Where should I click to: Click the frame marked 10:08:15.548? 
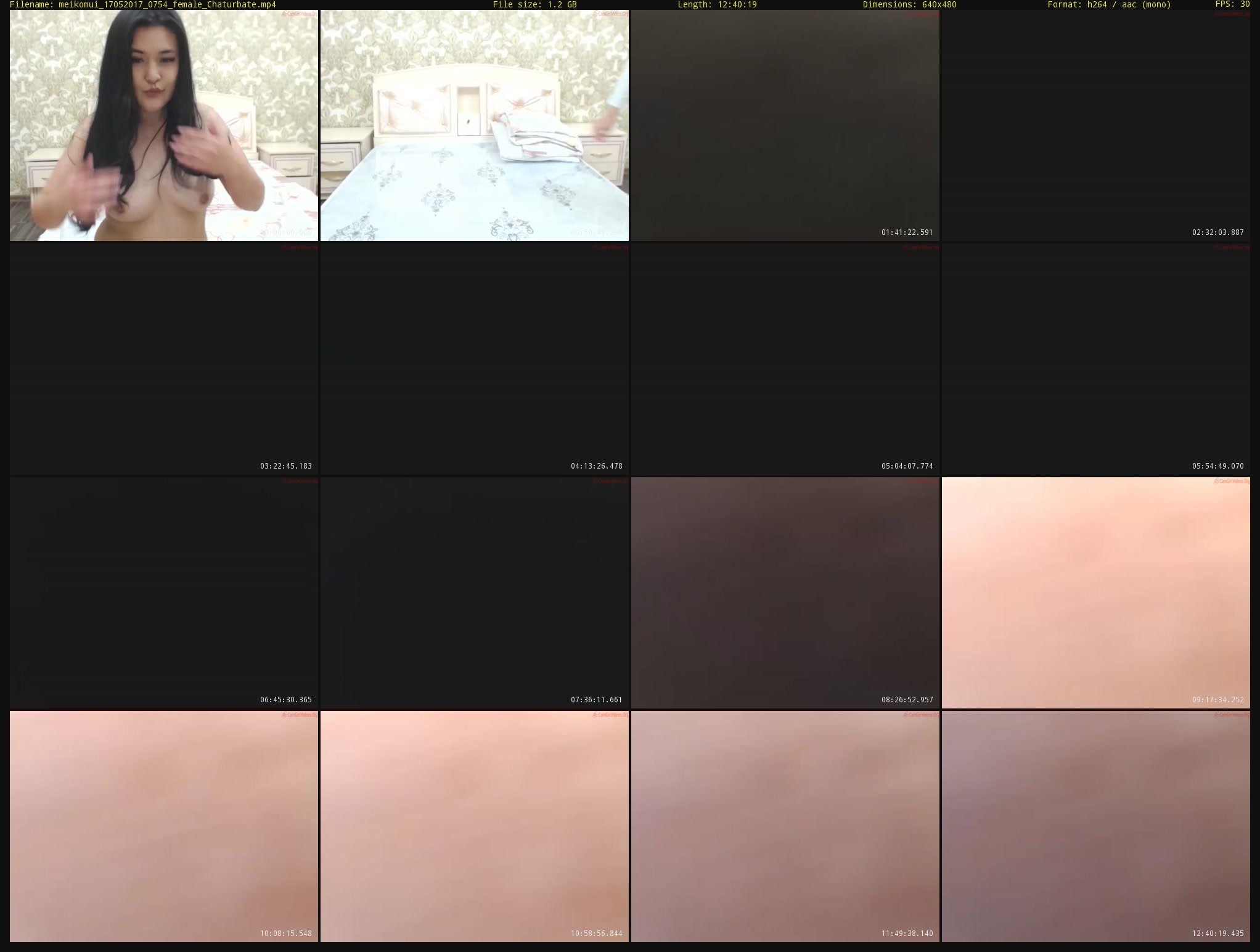(163, 826)
